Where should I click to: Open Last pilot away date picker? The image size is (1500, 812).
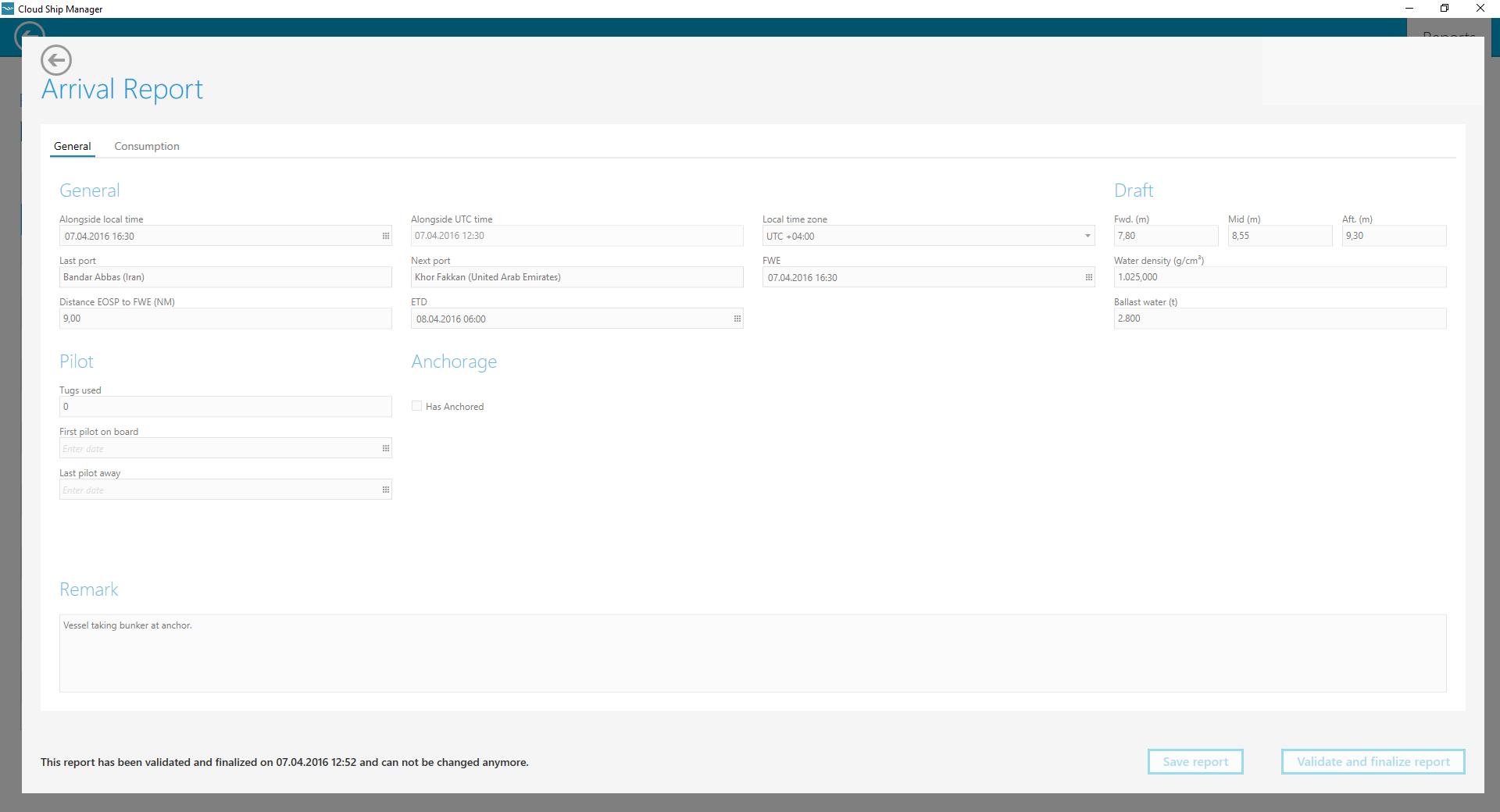[385, 490]
